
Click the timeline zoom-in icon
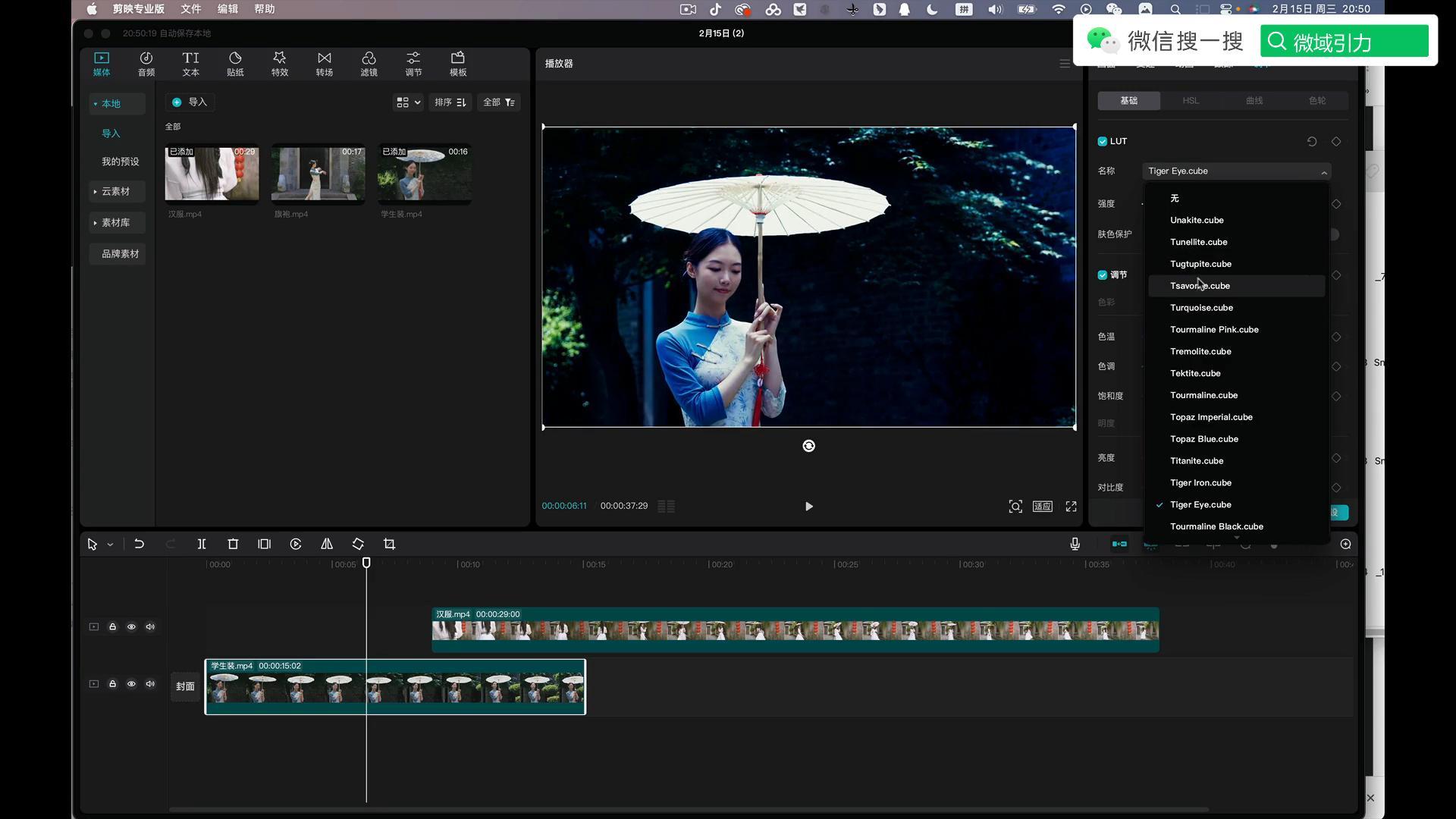coord(1345,544)
